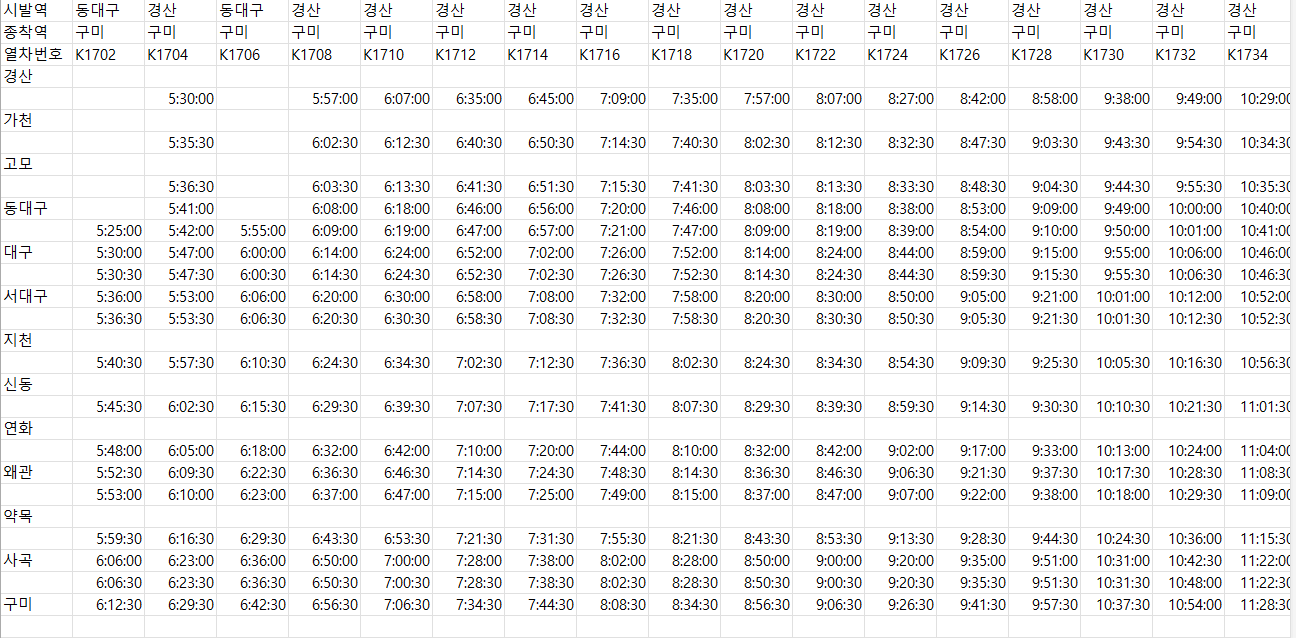Select the 동대구 origin cell above K1706
The height and width of the screenshot is (638, 1296).
pyautogui.click(x=253, y=11)
